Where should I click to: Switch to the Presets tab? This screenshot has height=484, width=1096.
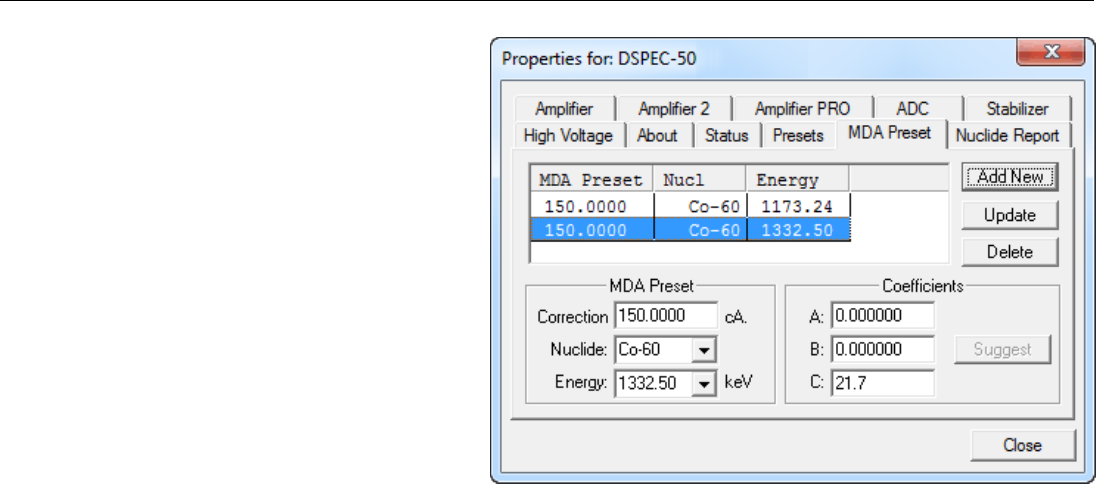point(798,135)
